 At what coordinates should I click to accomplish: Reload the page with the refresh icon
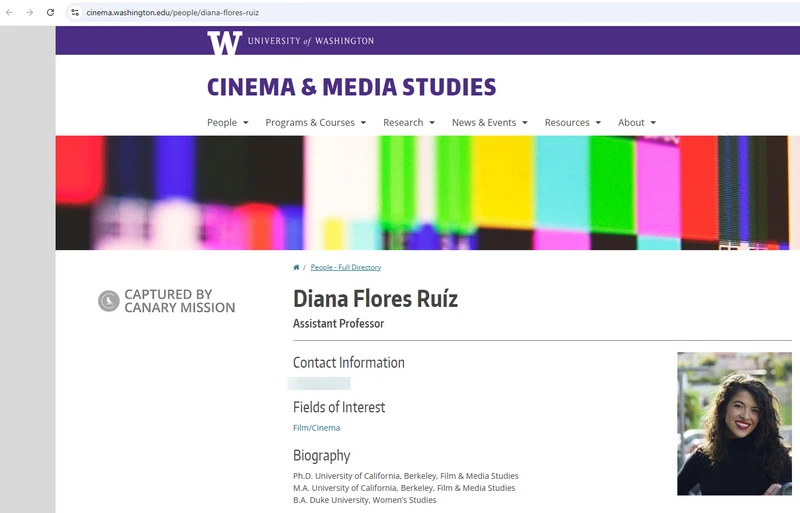point(50,12)
